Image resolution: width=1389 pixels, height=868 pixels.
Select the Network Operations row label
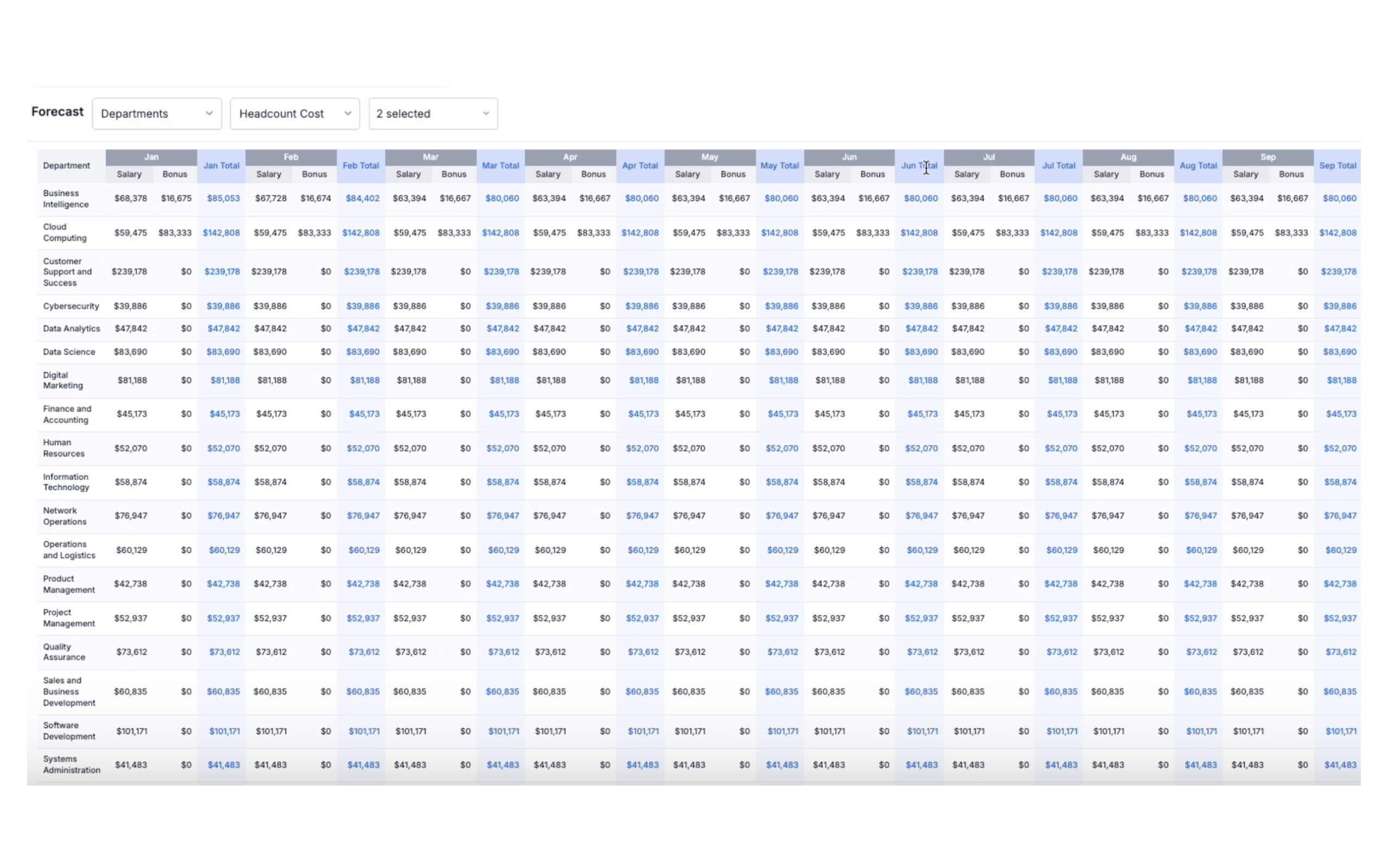click(65, 515)
